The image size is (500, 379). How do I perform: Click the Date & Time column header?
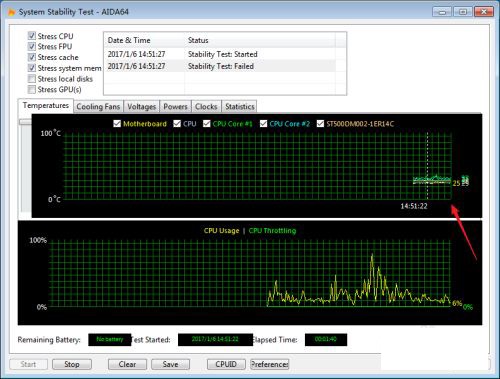click(x=144, y=40)
